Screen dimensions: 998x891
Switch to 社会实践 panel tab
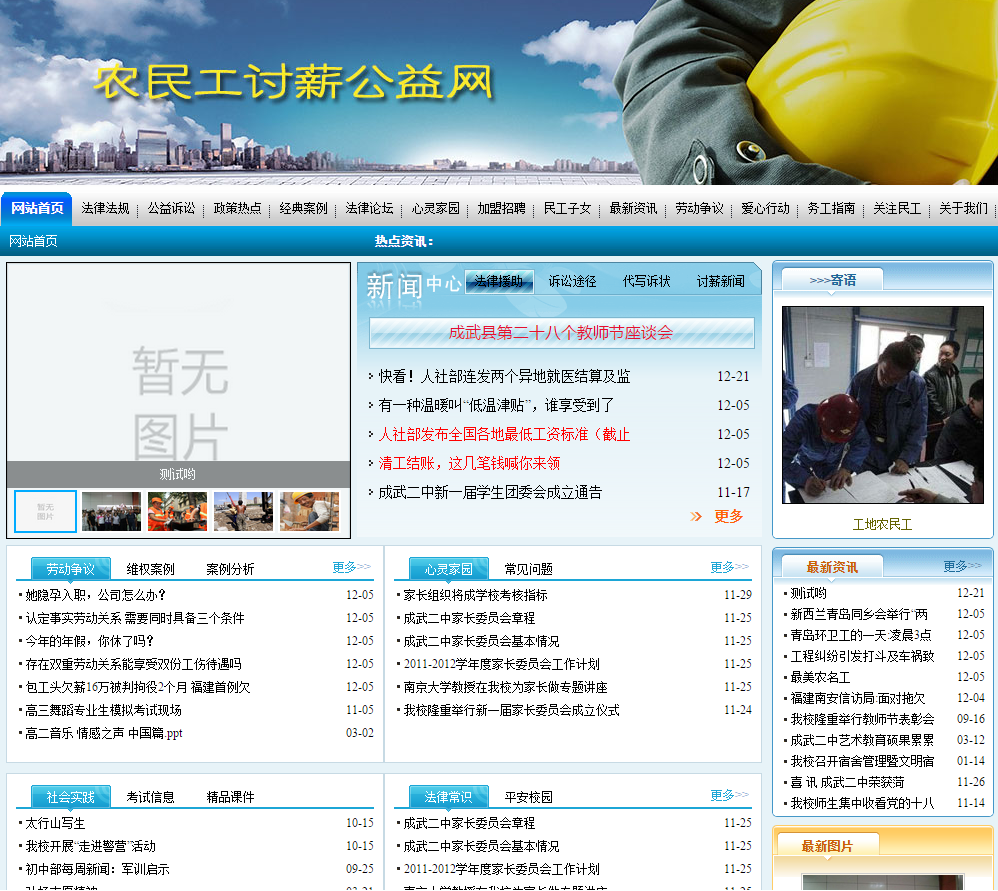coord(71,796)
